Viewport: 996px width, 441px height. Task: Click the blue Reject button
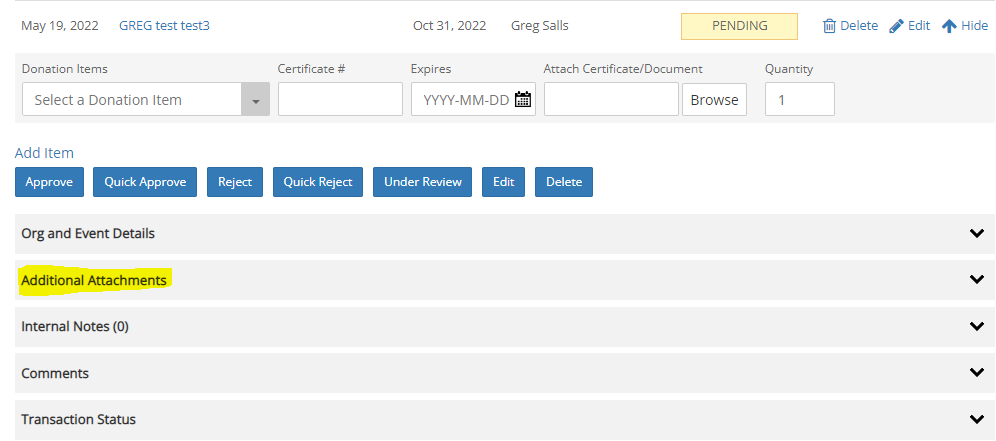click(x=235, y=182)
